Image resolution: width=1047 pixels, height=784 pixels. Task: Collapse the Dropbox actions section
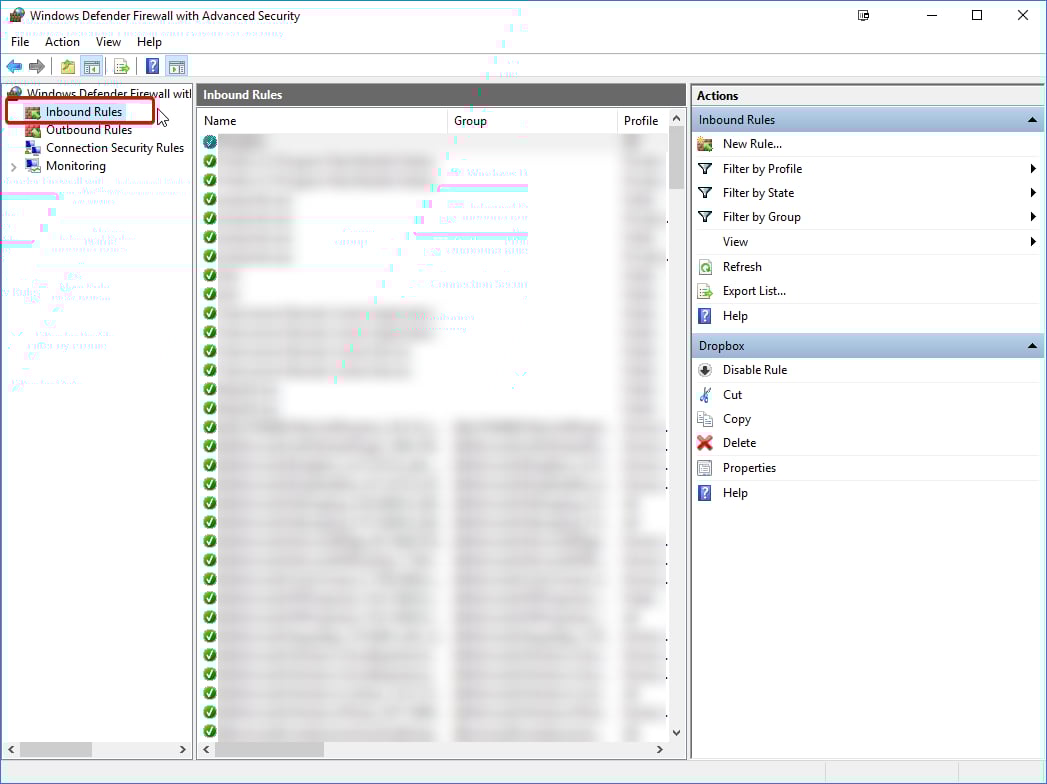tap(1031, 345)
